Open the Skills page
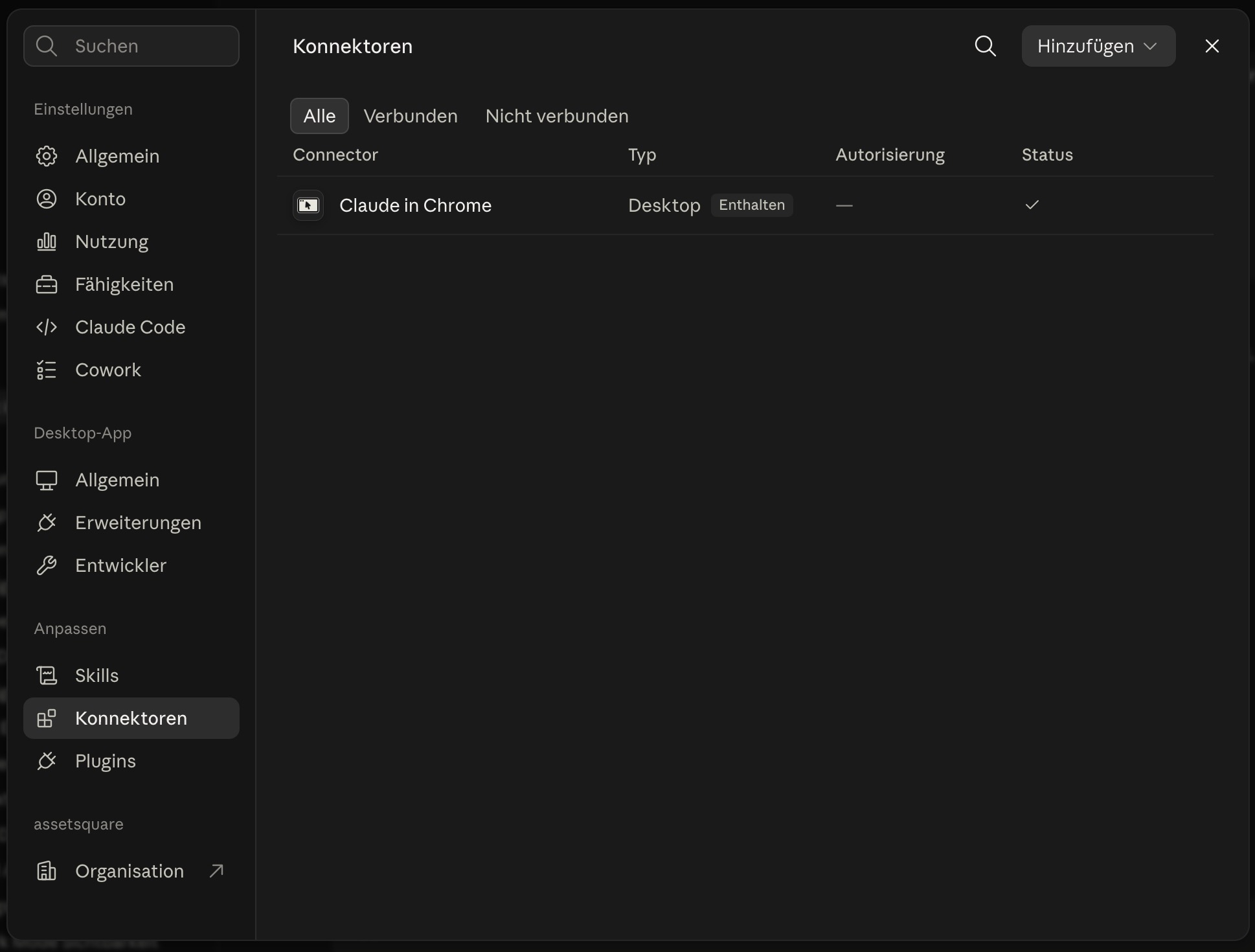The image size is (1255, 952). click(x=131, y=675)
